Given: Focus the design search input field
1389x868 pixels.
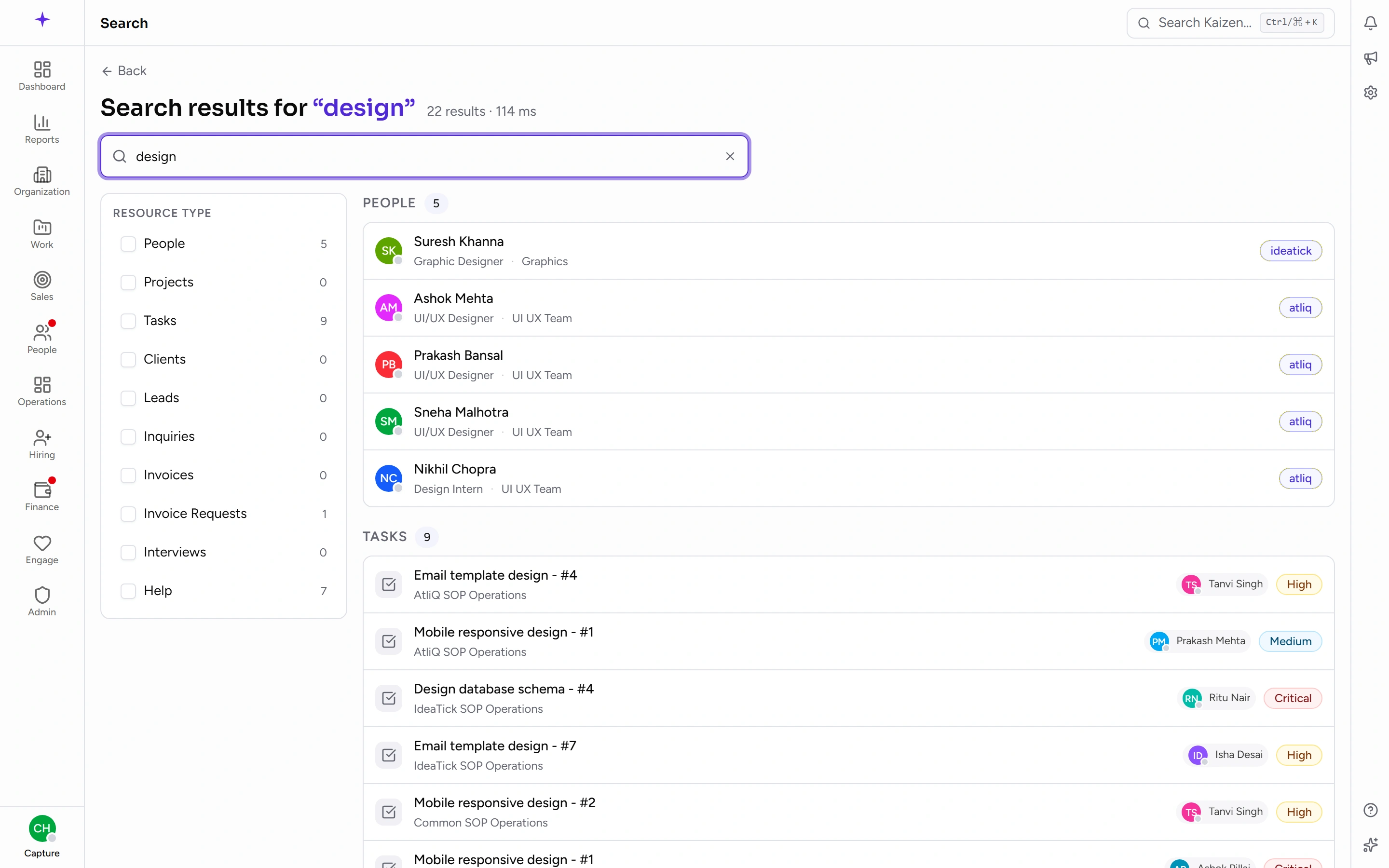Looking at the screenshot, I should tap(424, 156).
